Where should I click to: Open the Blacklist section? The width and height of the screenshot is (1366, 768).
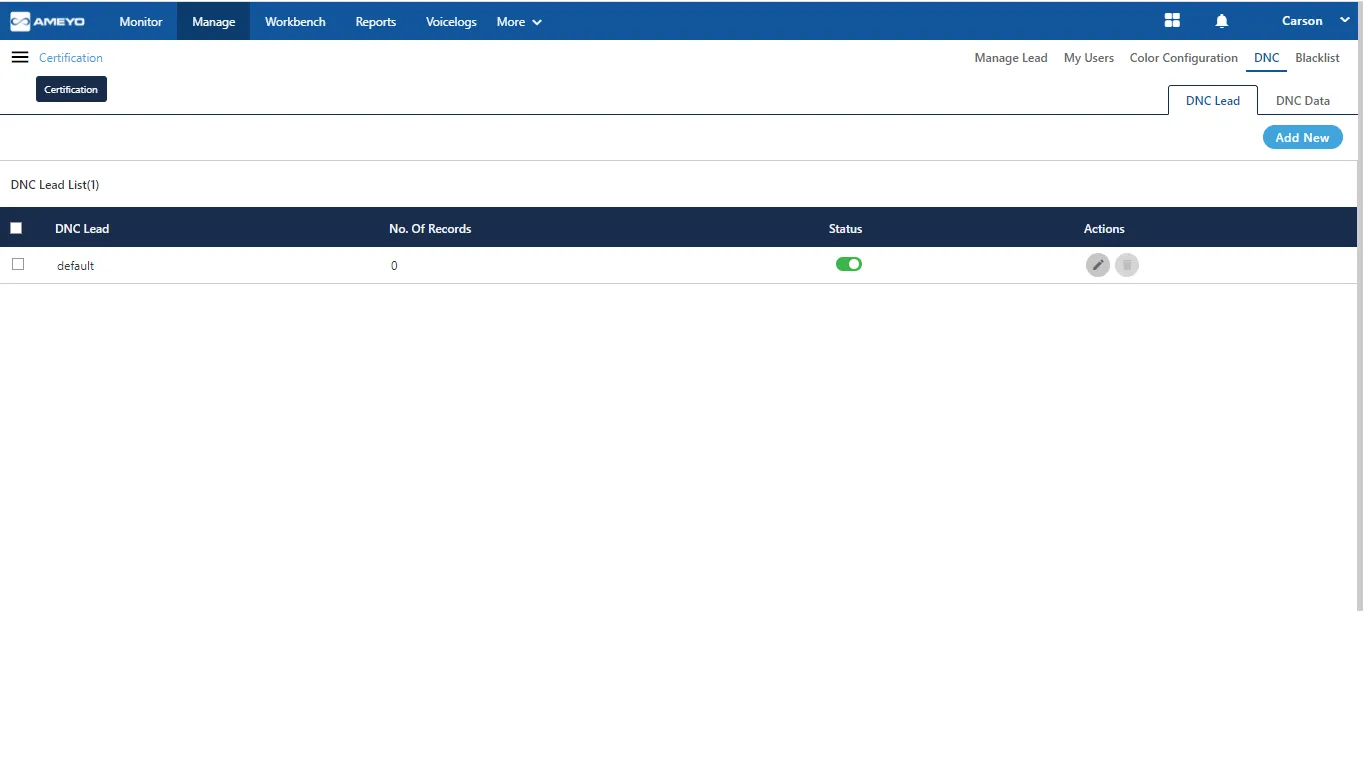pyautogui.click(x=1317, y=58)
